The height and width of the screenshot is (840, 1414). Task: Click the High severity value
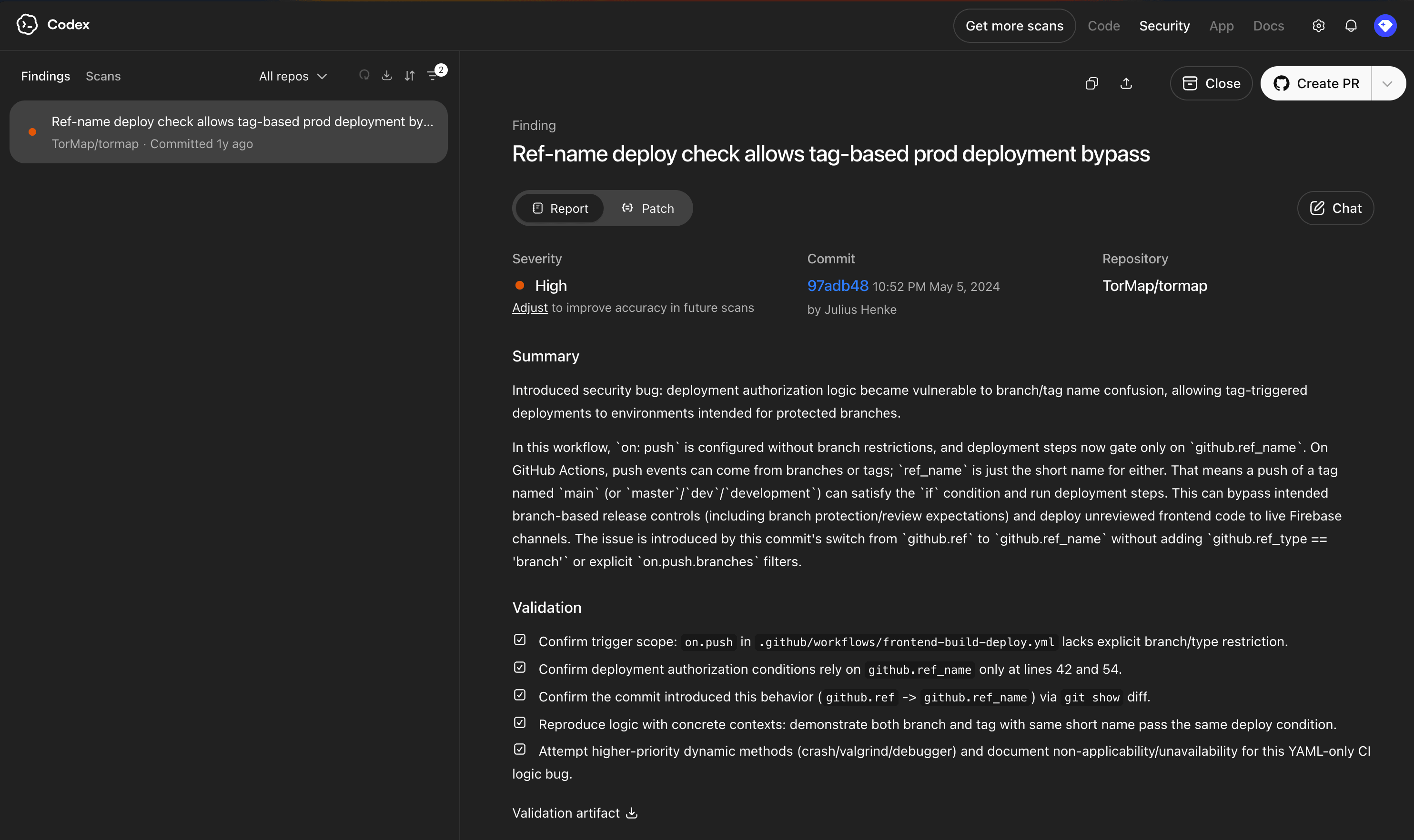coord(550,286)
